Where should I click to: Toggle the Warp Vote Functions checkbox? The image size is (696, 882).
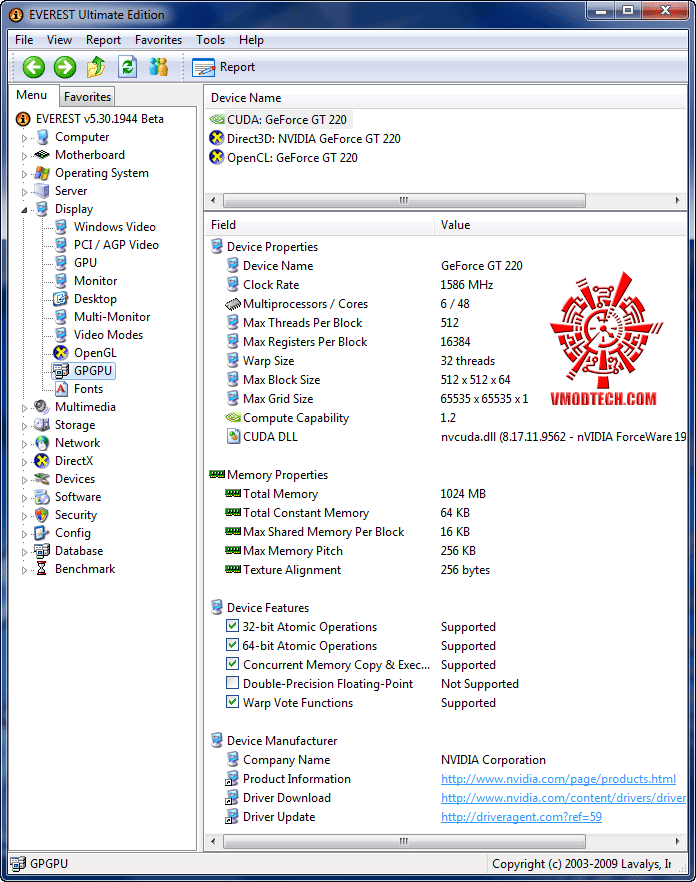(232, 702)
